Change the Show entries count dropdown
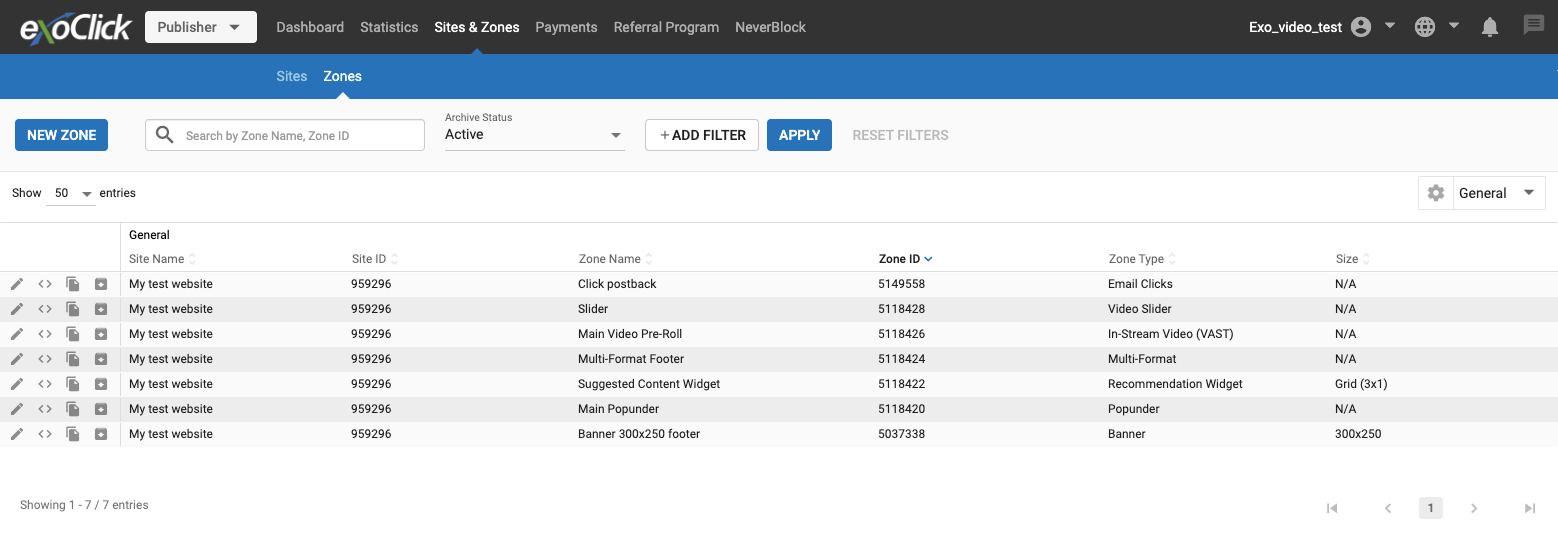This screenshot has height=548, width=1558. click(x=71, y=193)
